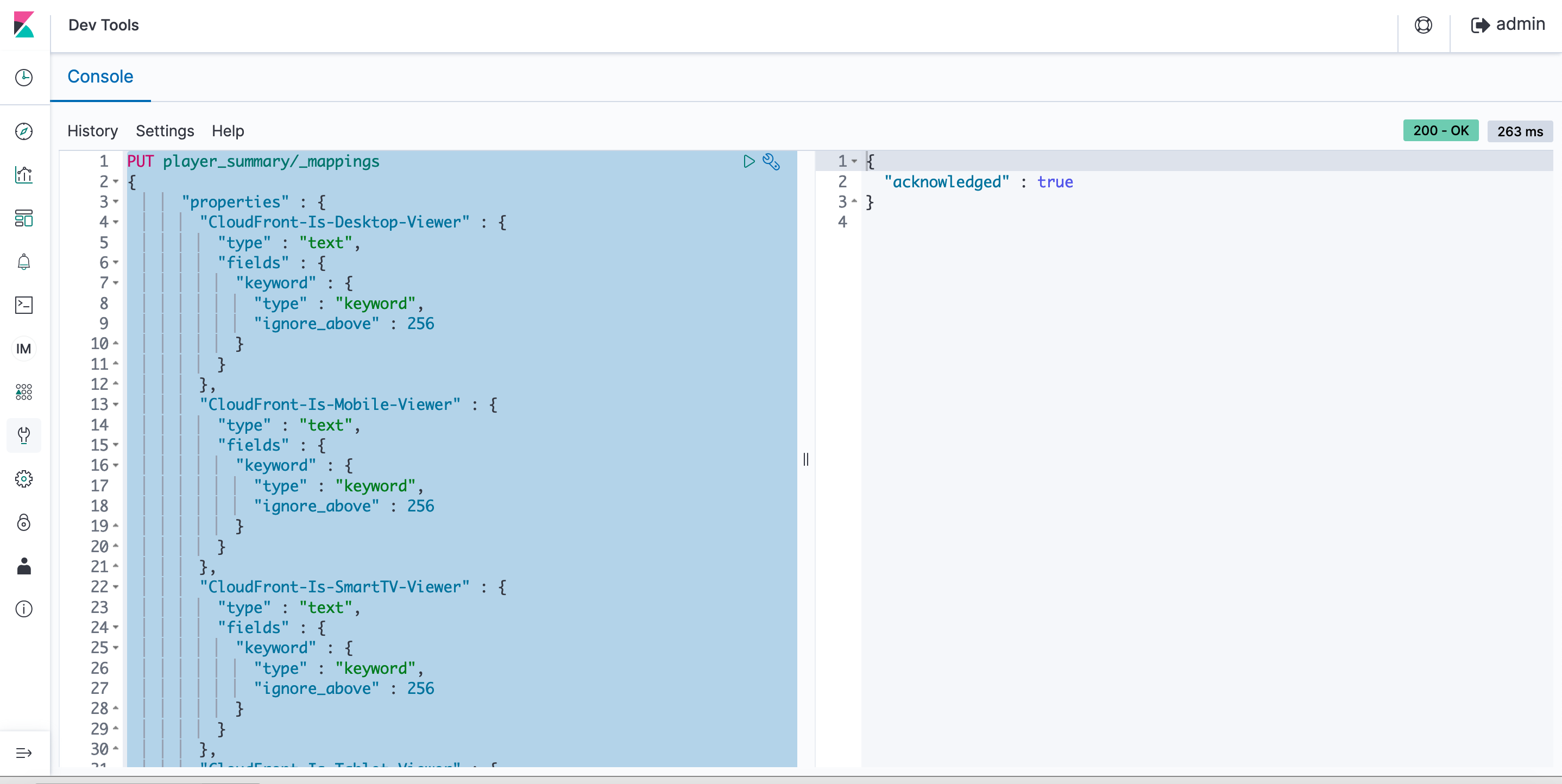
Task: Click "CloudFront-Is-Desktop-Viewer" field name
Action: [x=335, y=222]
